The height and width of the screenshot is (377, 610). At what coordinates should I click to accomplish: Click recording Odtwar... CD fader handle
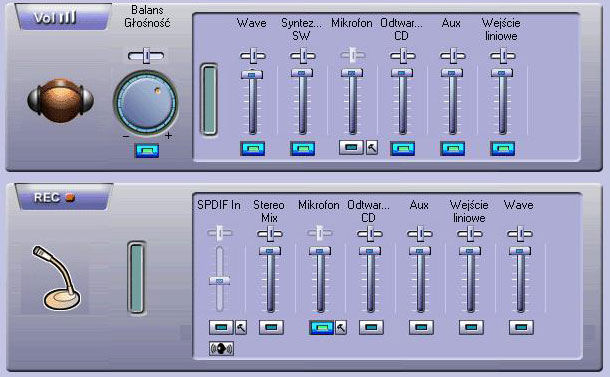click(x=370, y=251)
